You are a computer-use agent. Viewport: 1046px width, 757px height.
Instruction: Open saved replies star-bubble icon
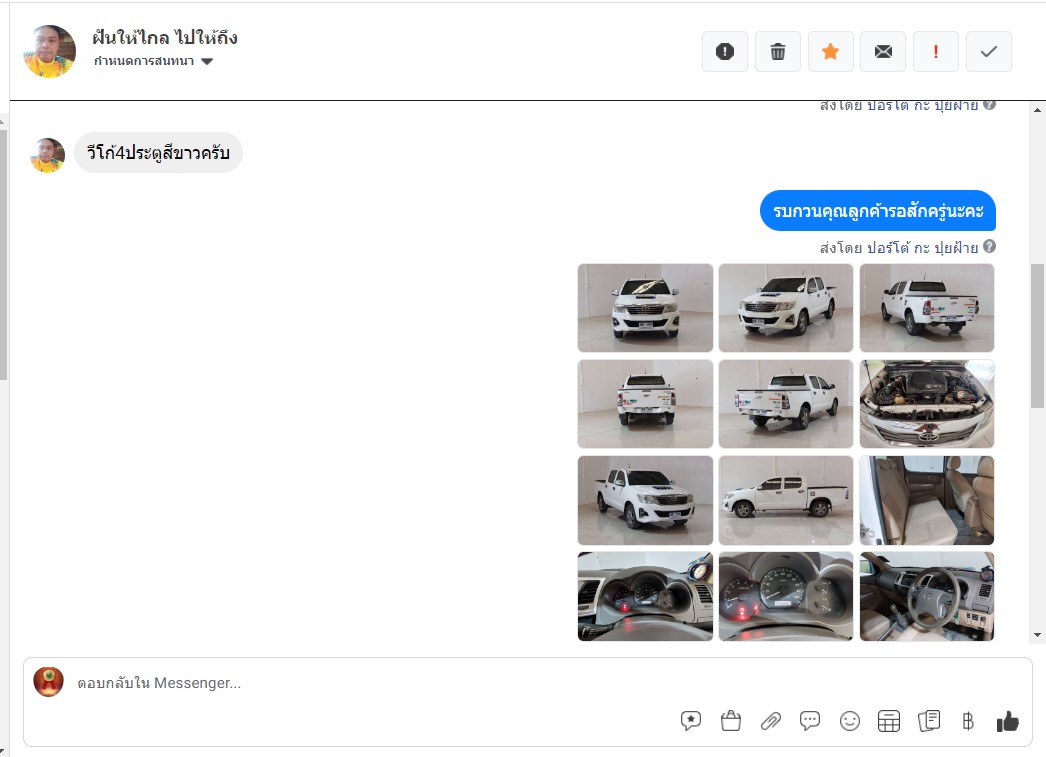[690, 721]
